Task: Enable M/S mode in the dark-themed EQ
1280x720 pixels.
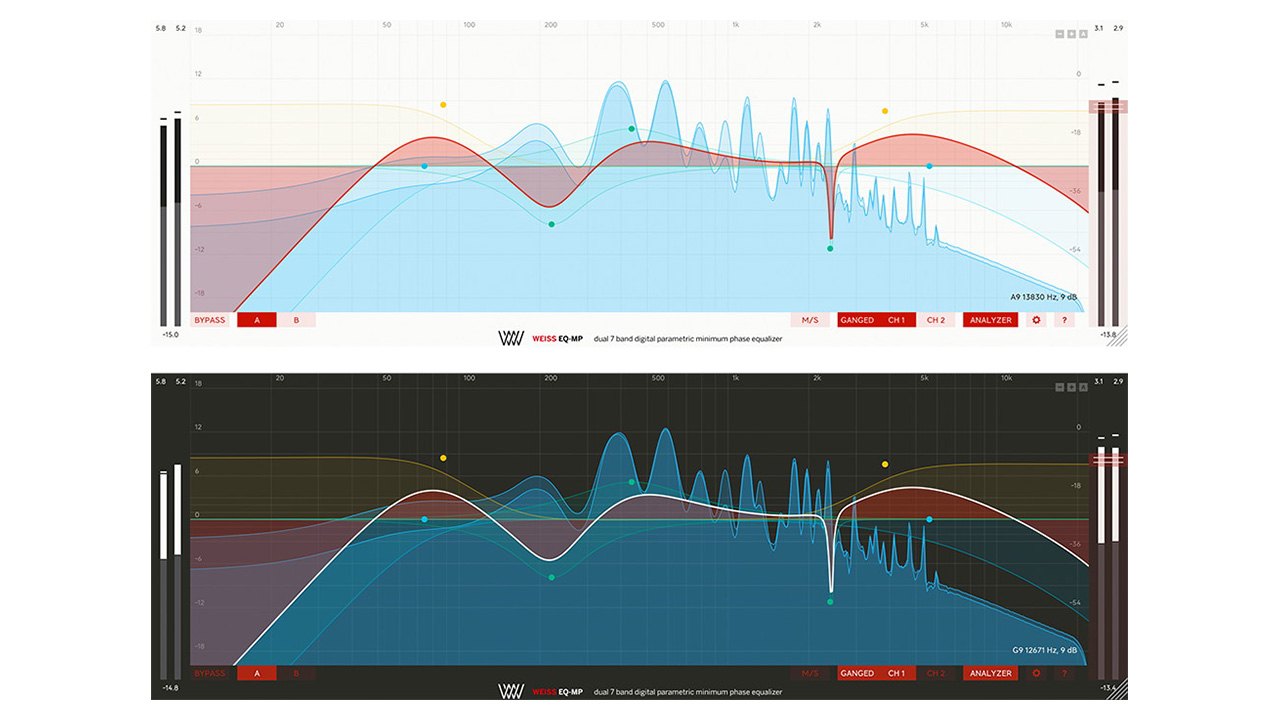Action: tap(809, 673)
